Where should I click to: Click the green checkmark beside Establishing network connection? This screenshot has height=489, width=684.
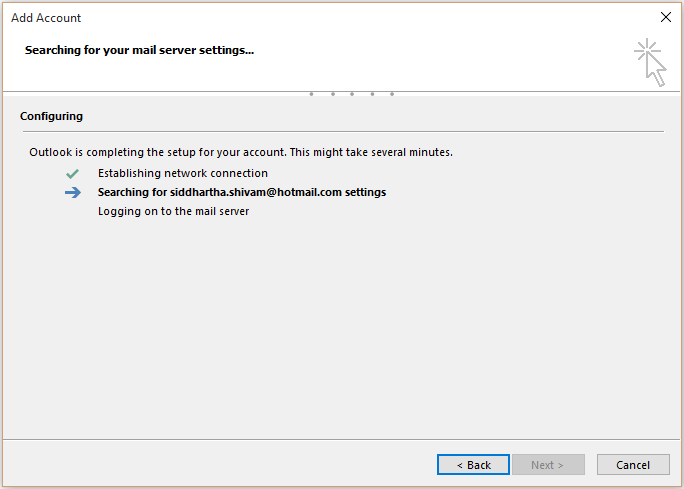72,174
